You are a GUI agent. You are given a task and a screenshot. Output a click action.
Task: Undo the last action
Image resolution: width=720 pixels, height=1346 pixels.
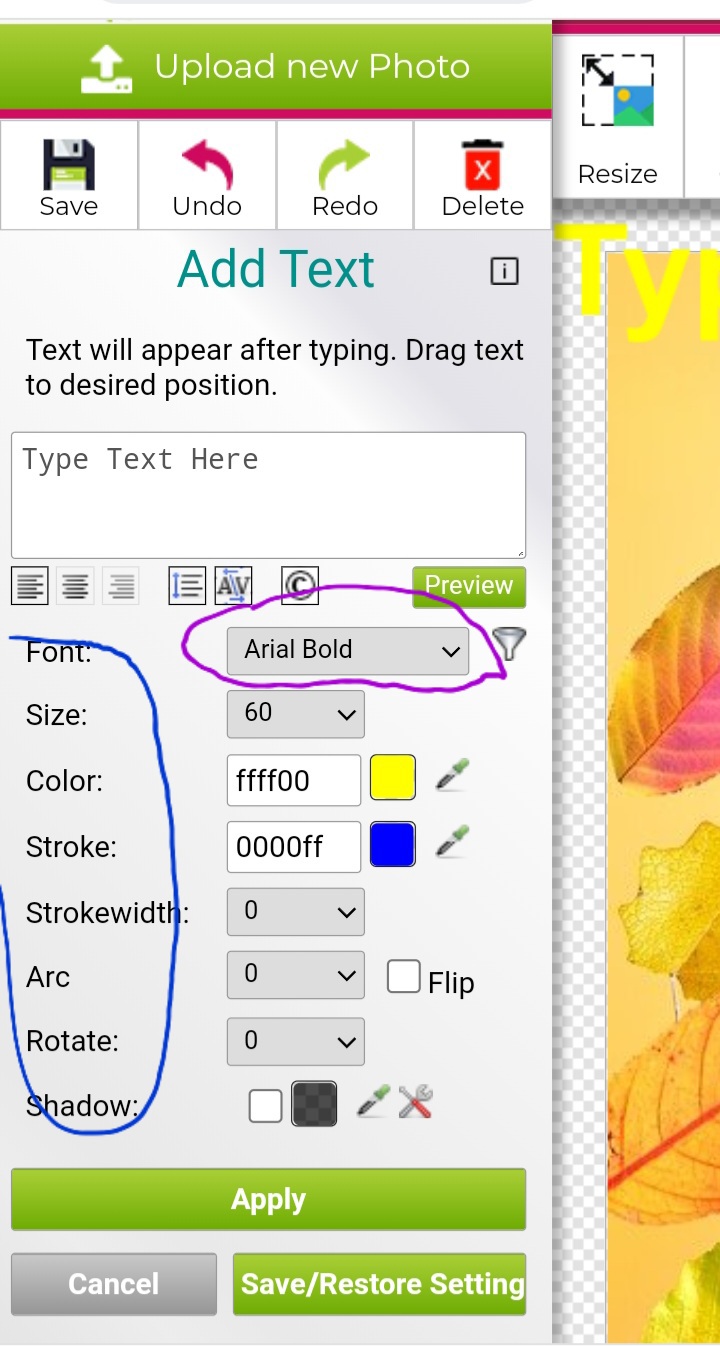pyautogui.click(x=207, y=166)
